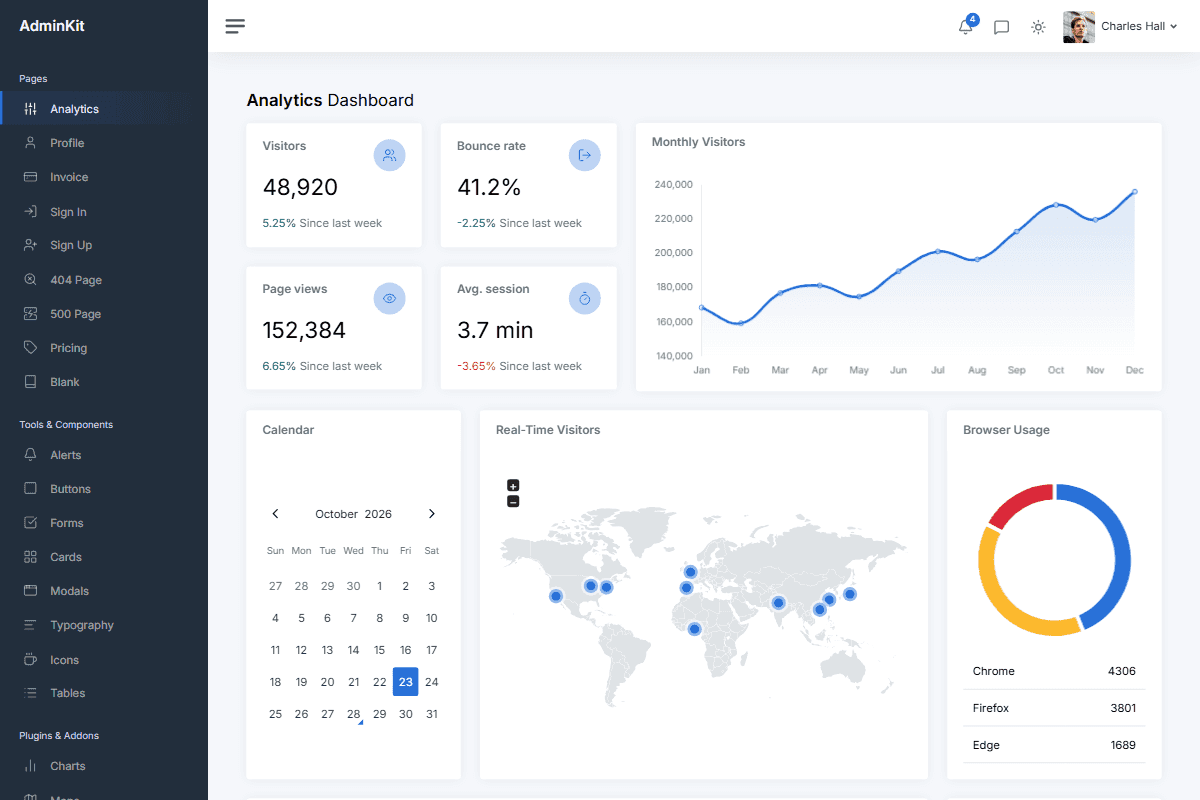Screen dimensions: 1200x800
Task: Click the Chrome row in browser table
Action: click(1054, 671)
